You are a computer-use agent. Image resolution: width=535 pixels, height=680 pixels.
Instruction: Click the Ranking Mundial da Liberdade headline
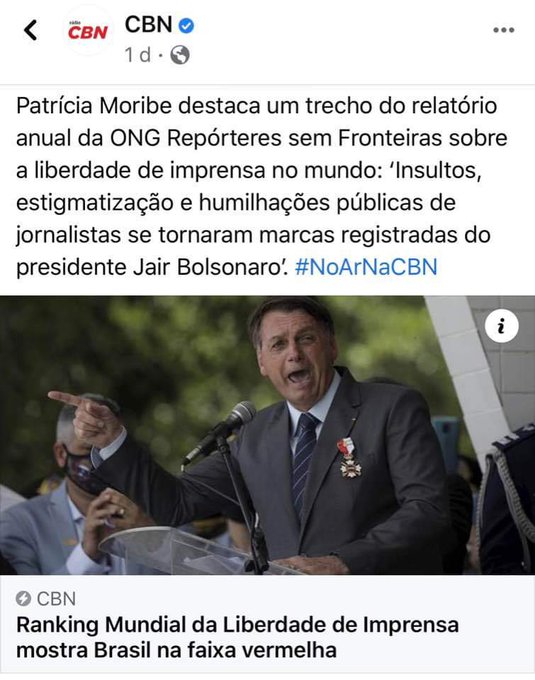point(237,638)
